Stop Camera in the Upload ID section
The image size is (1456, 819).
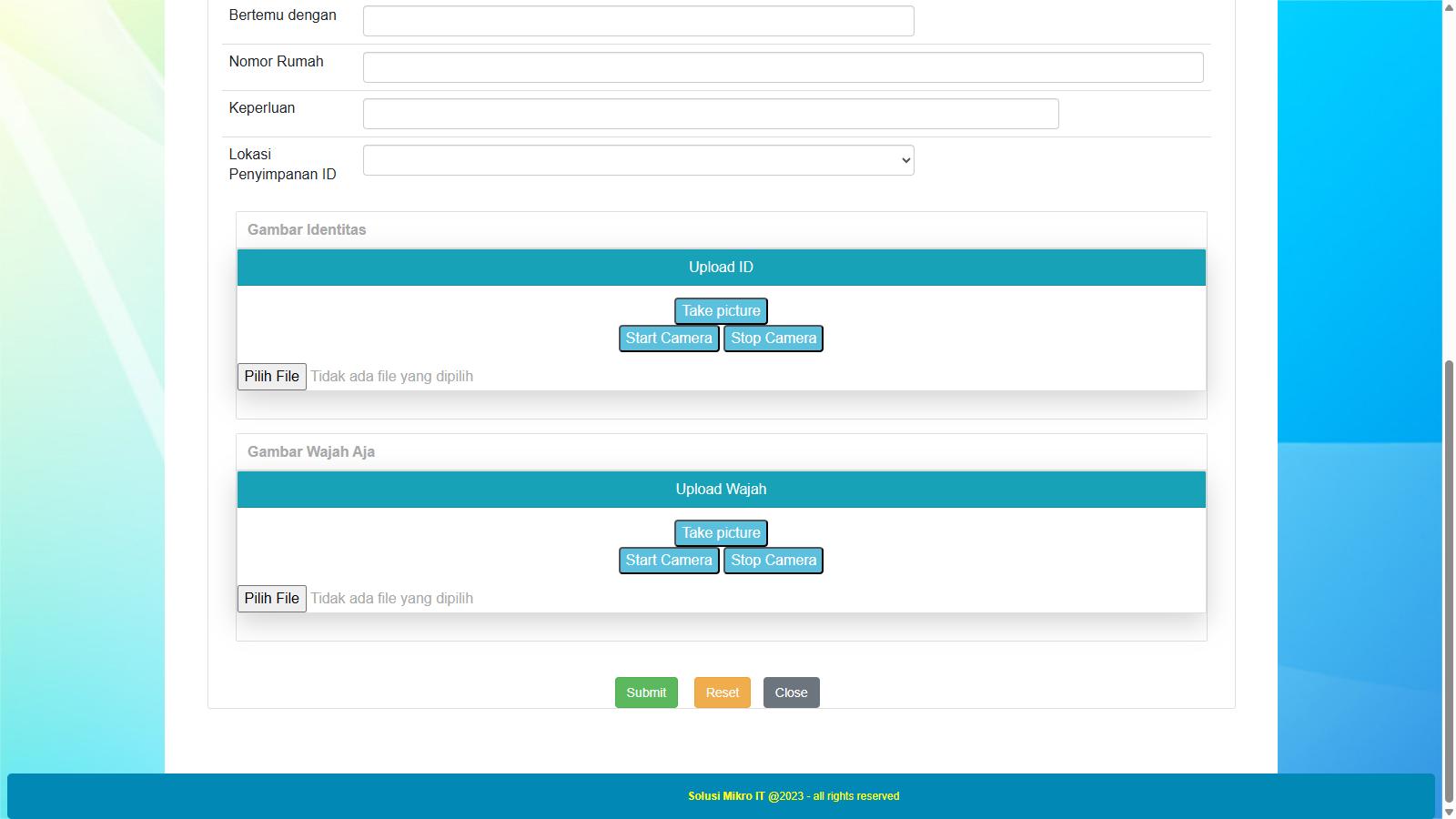[773, 339]
